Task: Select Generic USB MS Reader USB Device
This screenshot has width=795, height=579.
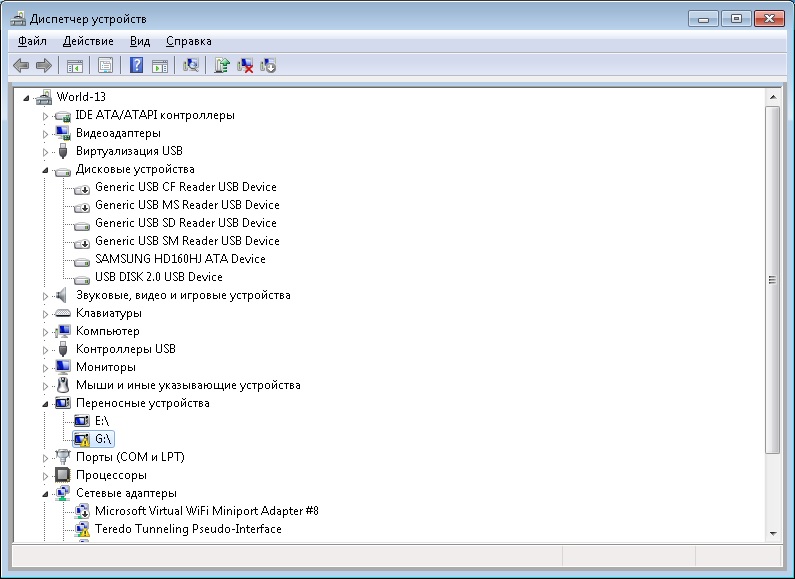Action: click(x=187, y=205)
